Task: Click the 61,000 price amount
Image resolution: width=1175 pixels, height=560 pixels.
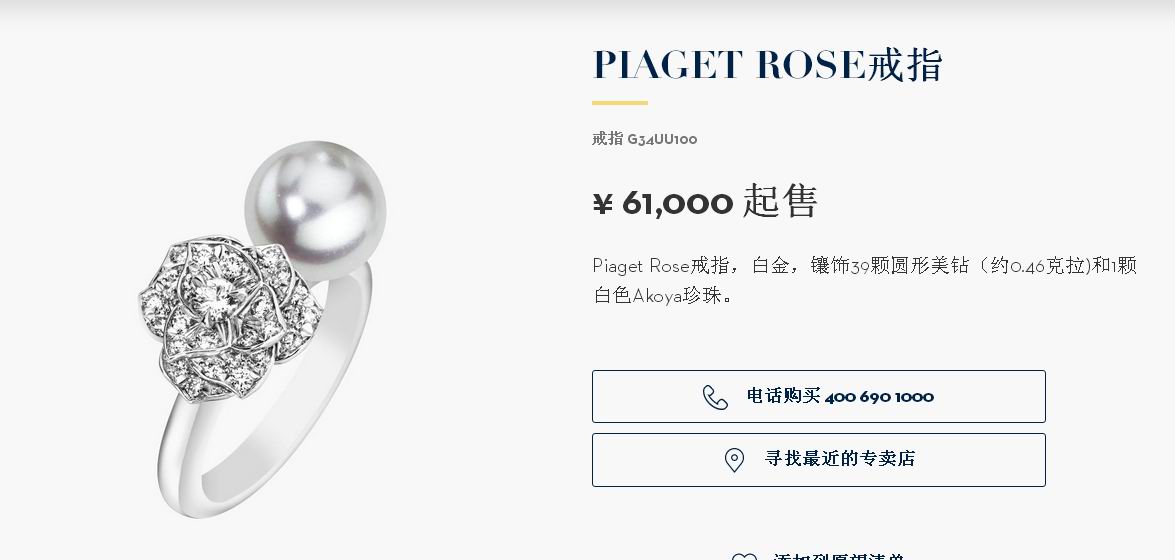Action: [x=677, y=202]
